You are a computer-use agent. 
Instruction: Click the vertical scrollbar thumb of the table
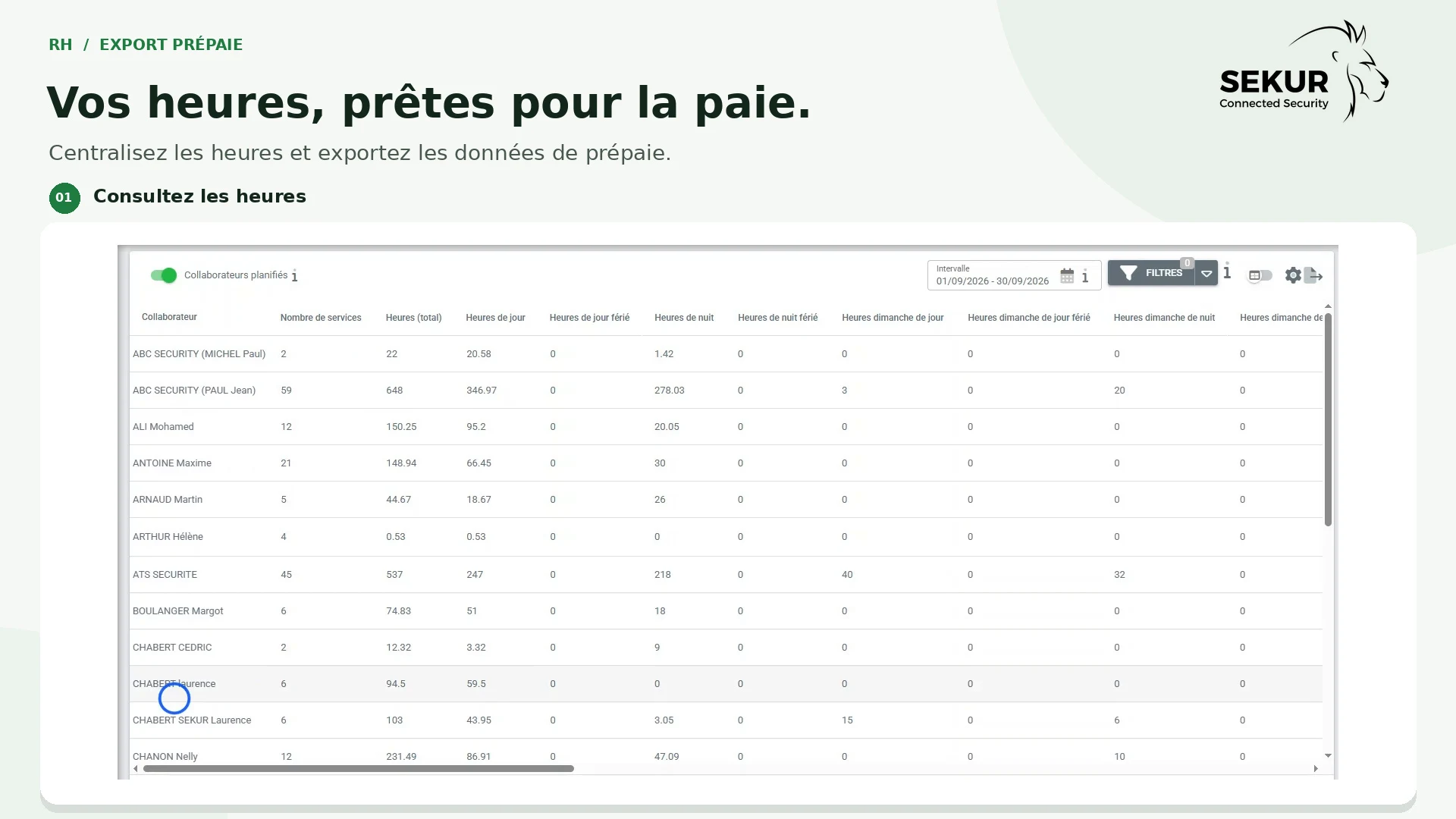tap(1328, 419)
